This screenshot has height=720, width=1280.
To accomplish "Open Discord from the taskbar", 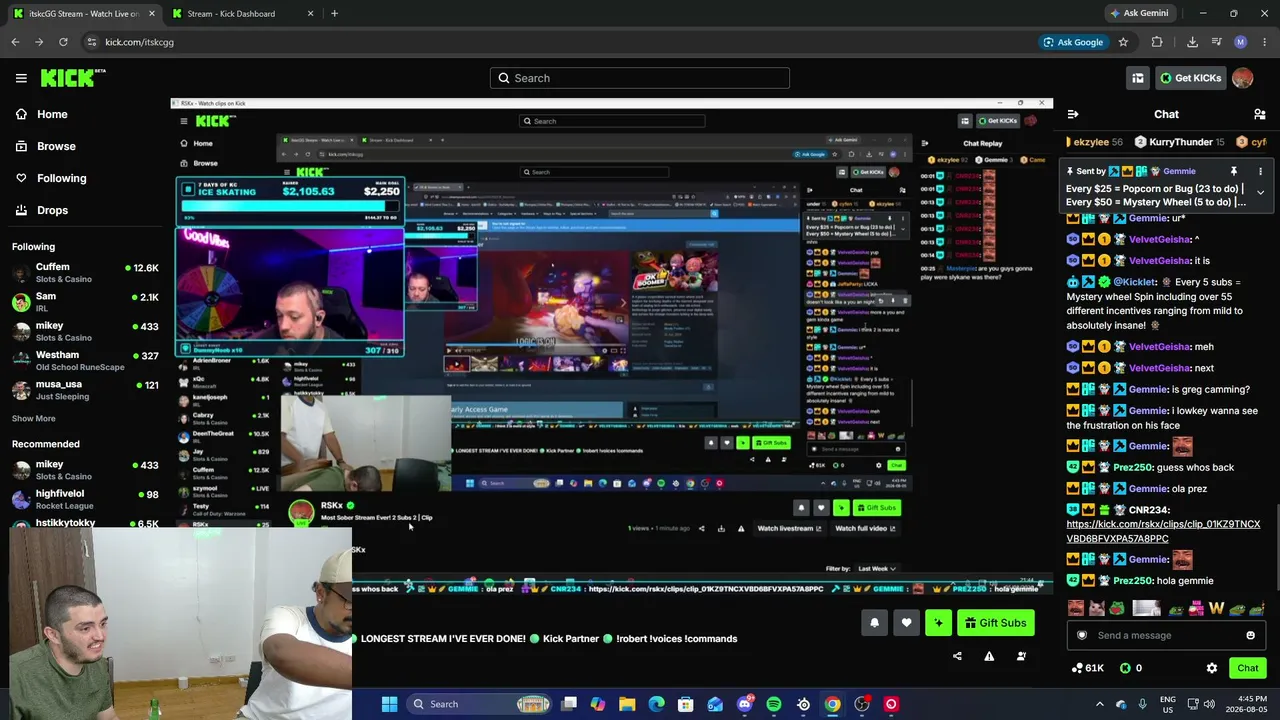I will point(745,704).
